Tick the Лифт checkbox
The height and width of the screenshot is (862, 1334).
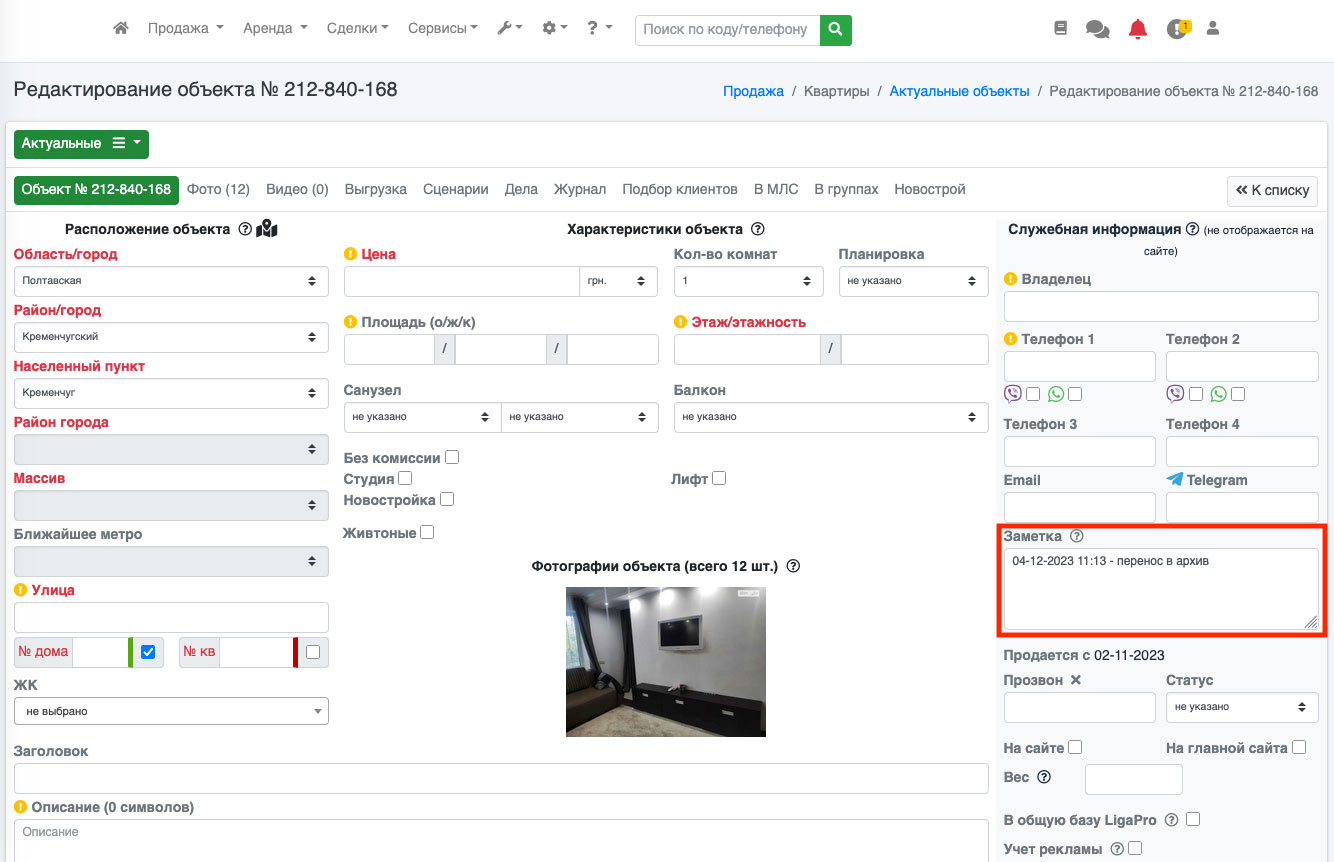click(x=719, y=478)
